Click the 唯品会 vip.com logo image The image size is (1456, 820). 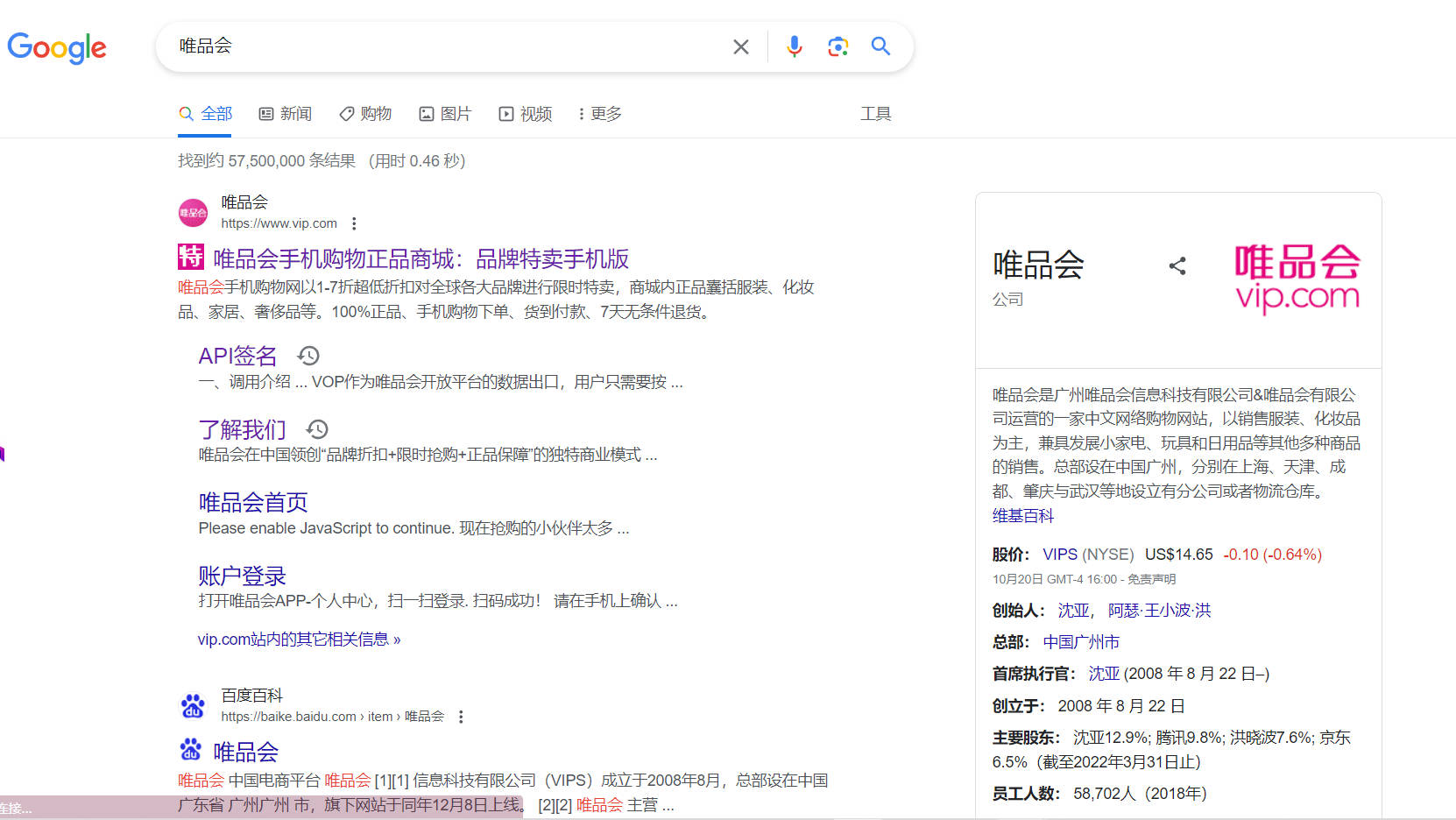click(x=1297, y=279)
